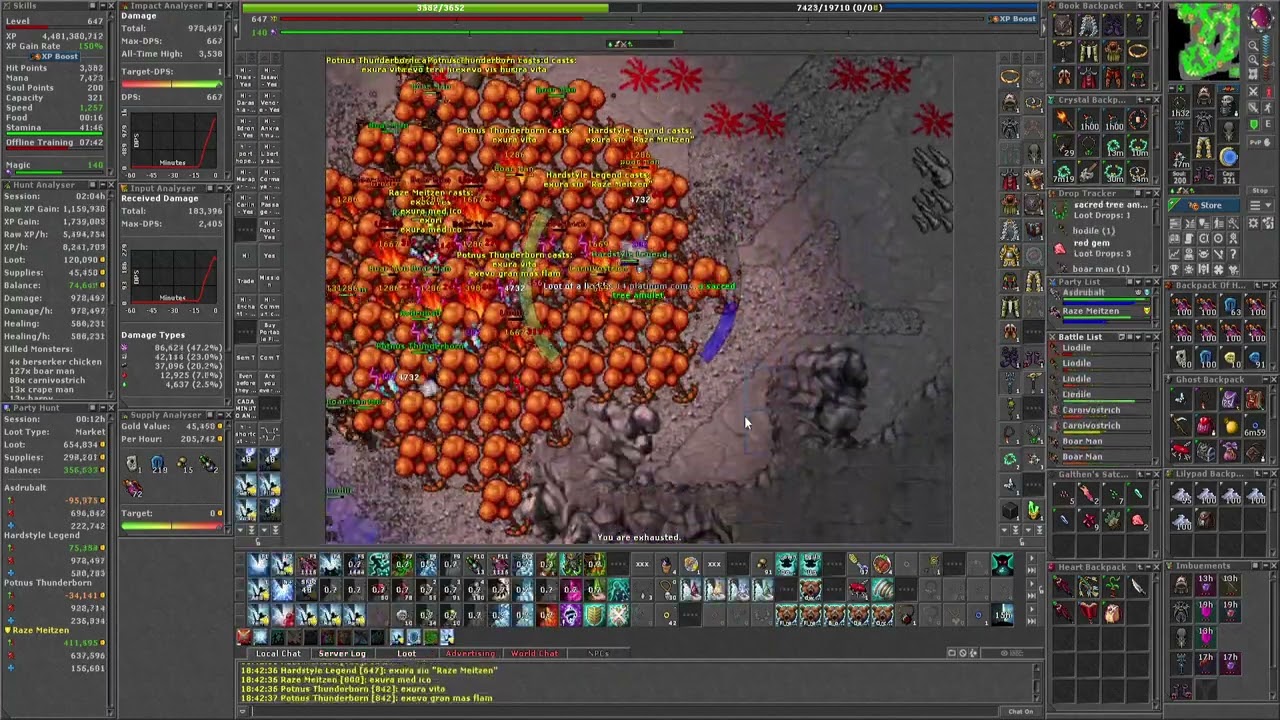The height and width of the screenshot is (720, 1280).
Task: Select the helmet equipment slot
Action: click(x=1206, y=95)
